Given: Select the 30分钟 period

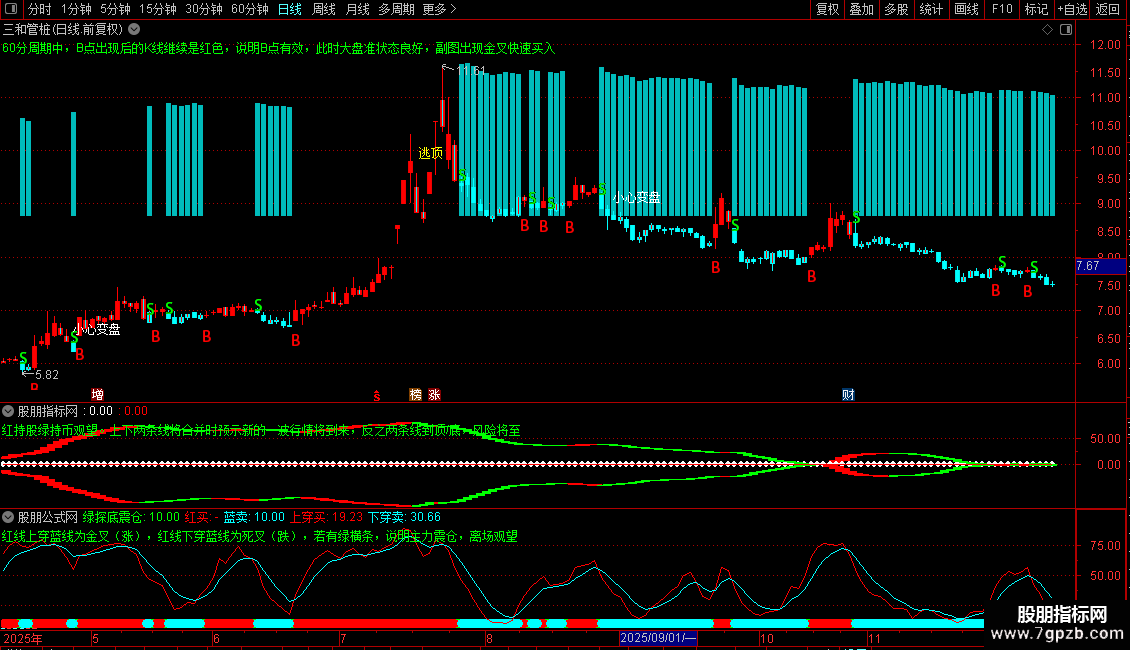Looking at the screenshot, I should tap(204, 9).
